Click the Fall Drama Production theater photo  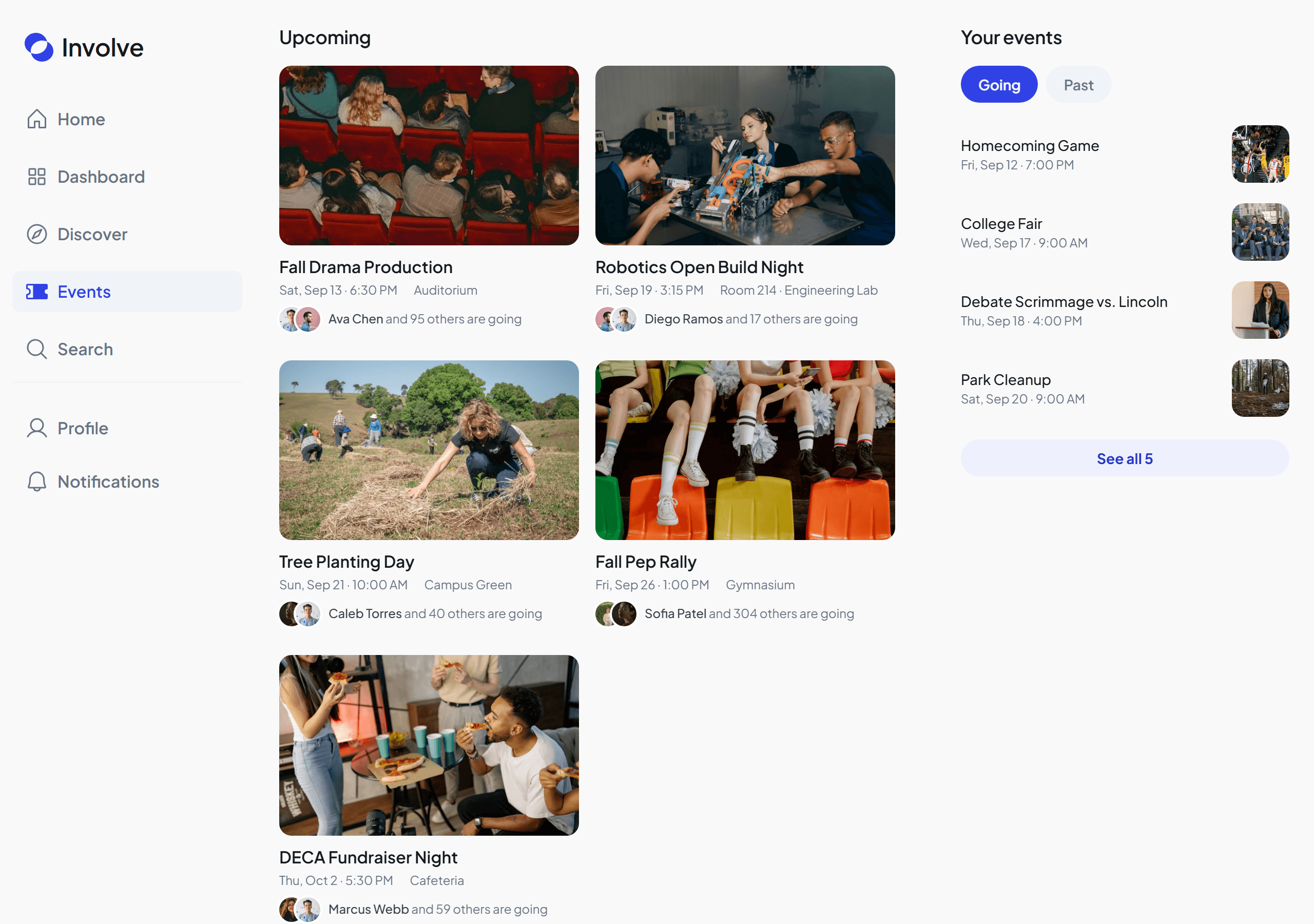[x=429, y=156]
